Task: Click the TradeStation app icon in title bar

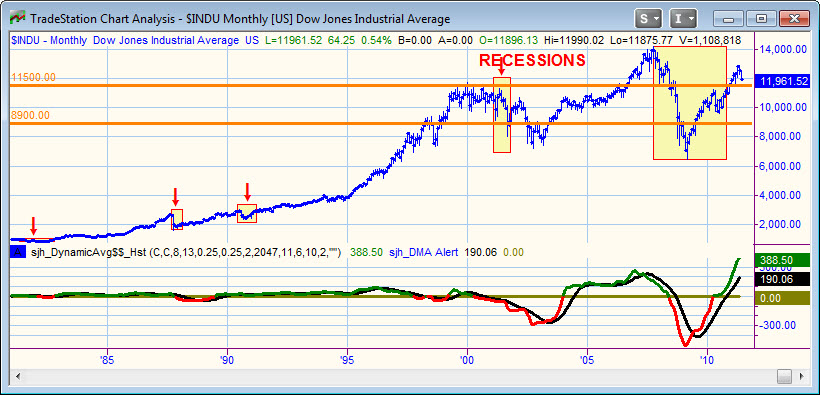Action: click(x=17, y=18)
